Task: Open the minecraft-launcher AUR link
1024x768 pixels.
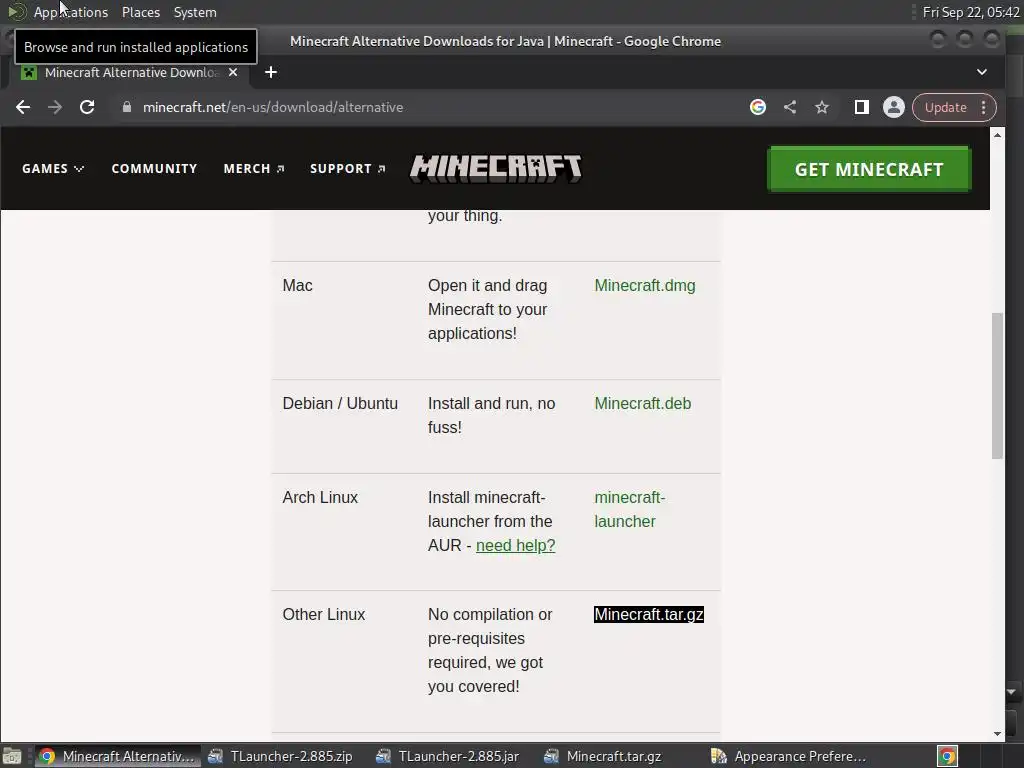Action: coord(630,509)
